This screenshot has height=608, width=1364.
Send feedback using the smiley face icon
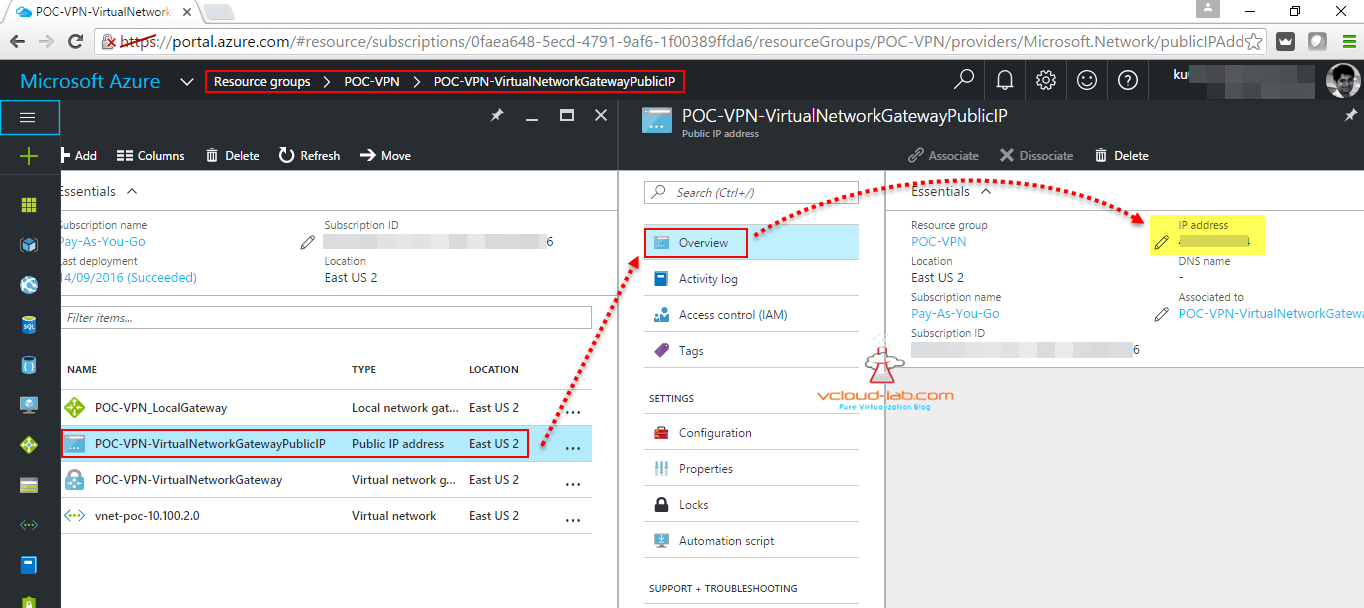(x=1087, y=80)
